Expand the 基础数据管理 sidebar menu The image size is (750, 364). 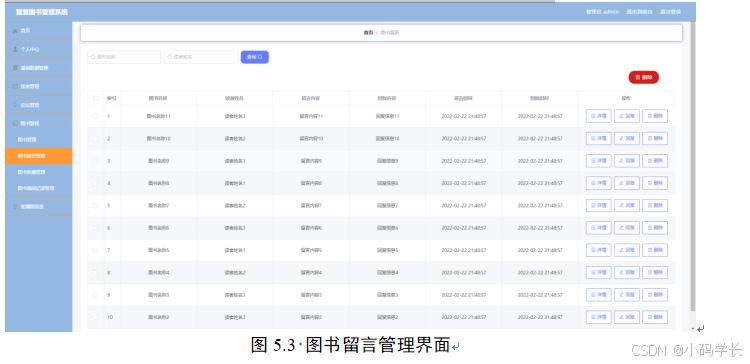pos(39,68)
